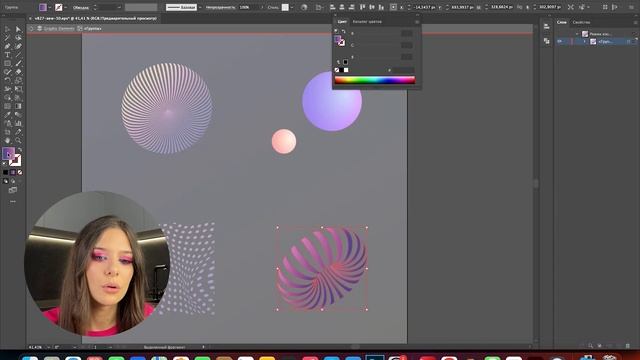
Task: Set paint mode to solid Color in toolbar
Action: pyautogui.click(x=5, y=172)
